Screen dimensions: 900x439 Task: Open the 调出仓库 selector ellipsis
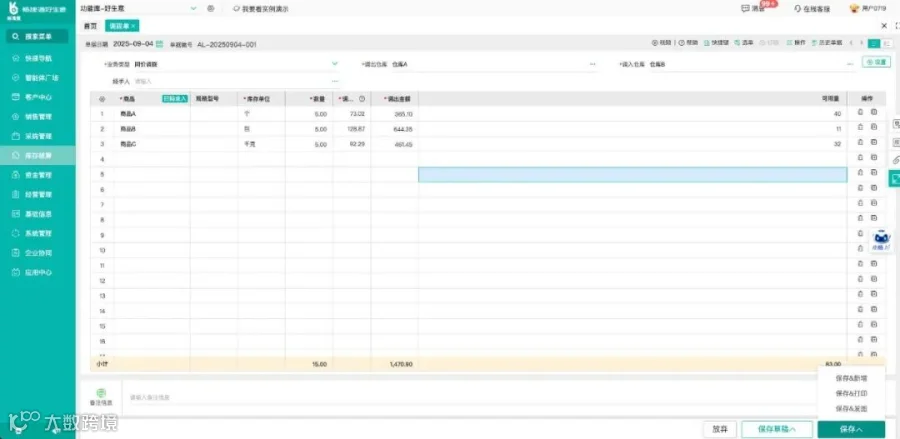592,64
